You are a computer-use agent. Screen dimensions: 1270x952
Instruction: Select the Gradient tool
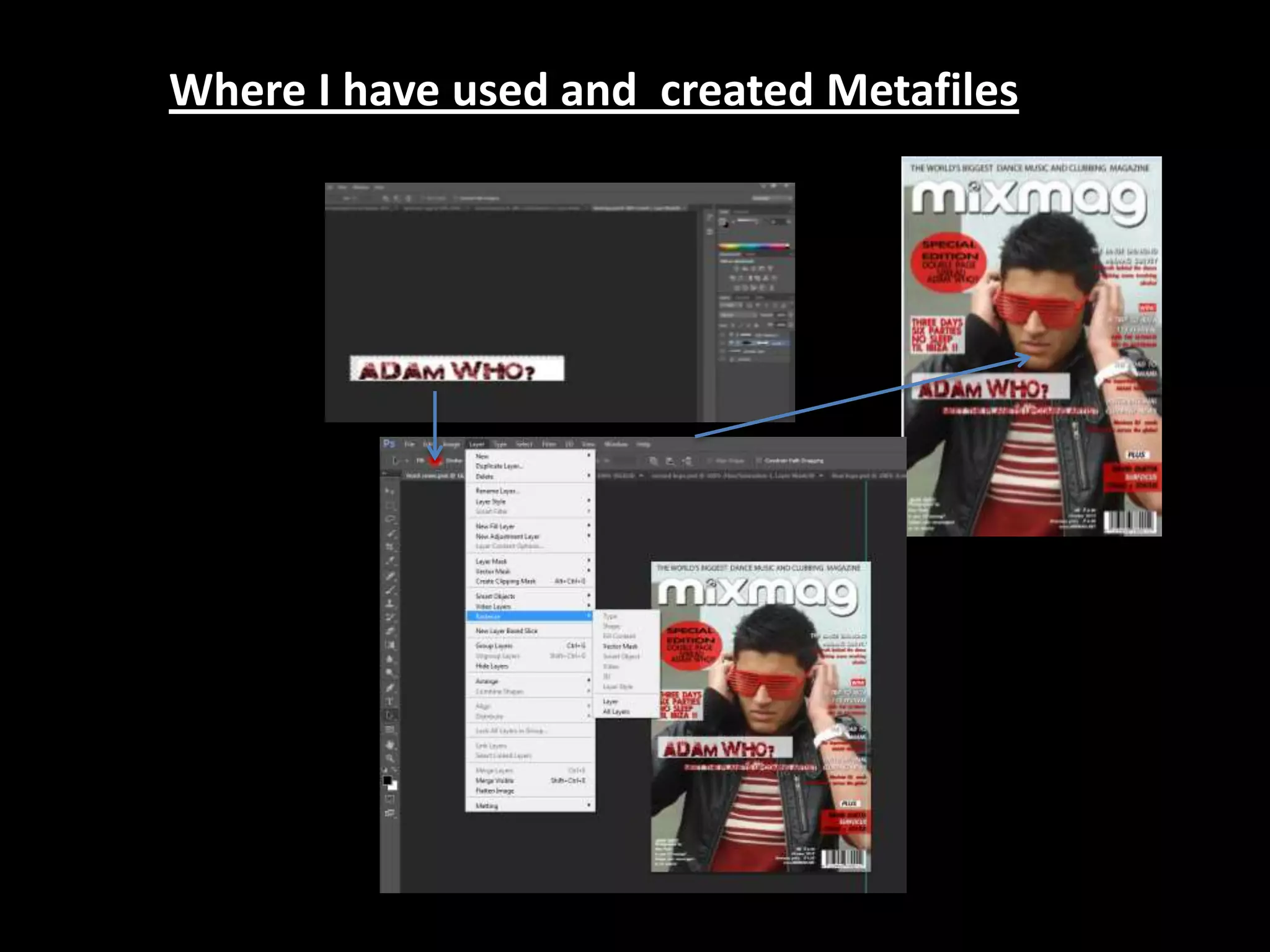click(x=389, y=646)
